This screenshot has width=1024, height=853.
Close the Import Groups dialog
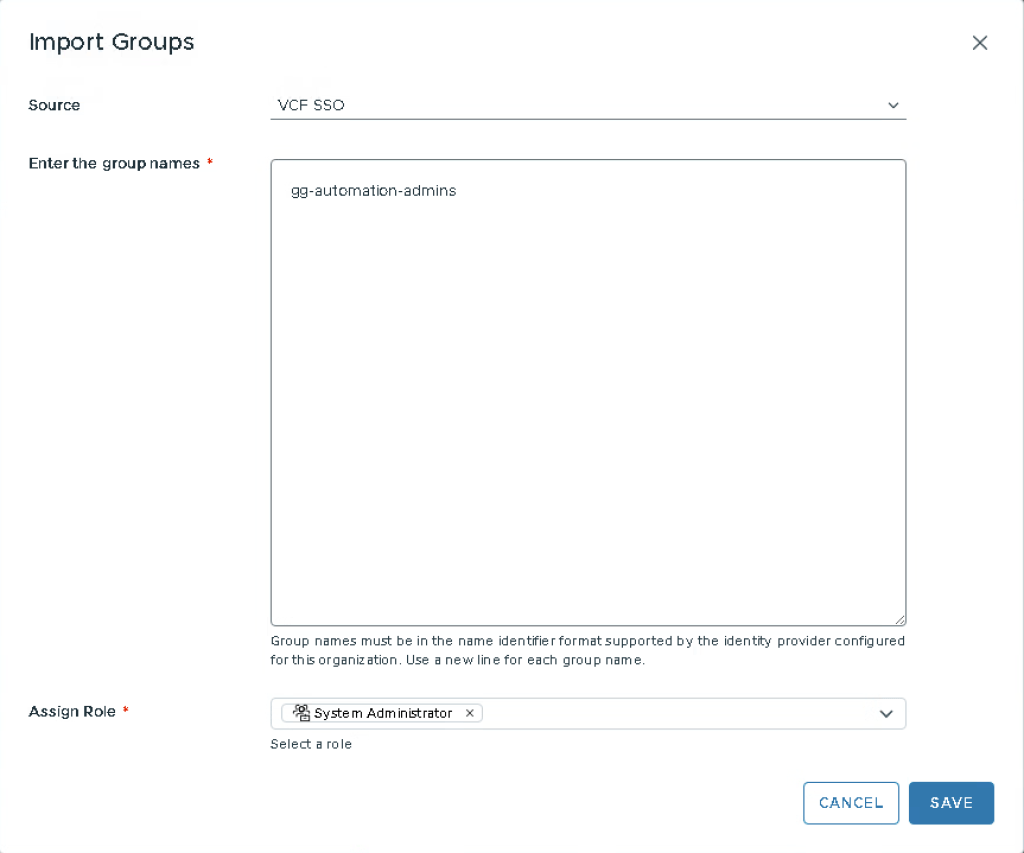(979, 42)
